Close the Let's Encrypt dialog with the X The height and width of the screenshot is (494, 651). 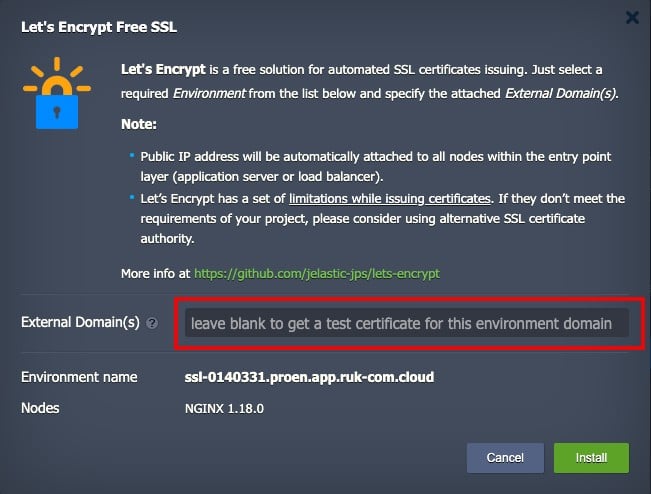pyautogui.click(x=632, y=17)
